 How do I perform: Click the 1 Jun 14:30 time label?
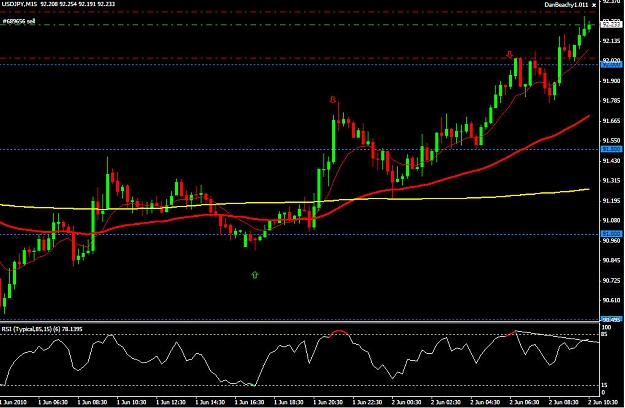click(210, 402)
